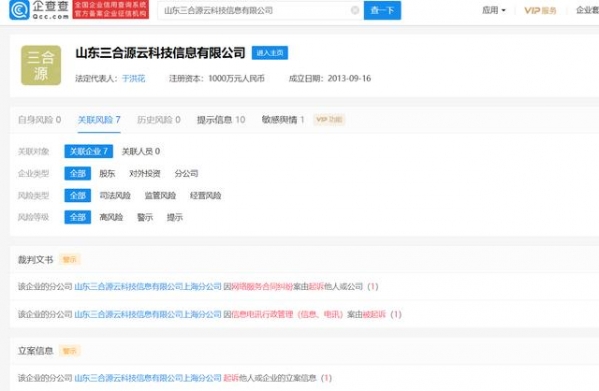Select 全部 in 风险类型 row
Screen dimensions: 599x391
tap(78, 196)
